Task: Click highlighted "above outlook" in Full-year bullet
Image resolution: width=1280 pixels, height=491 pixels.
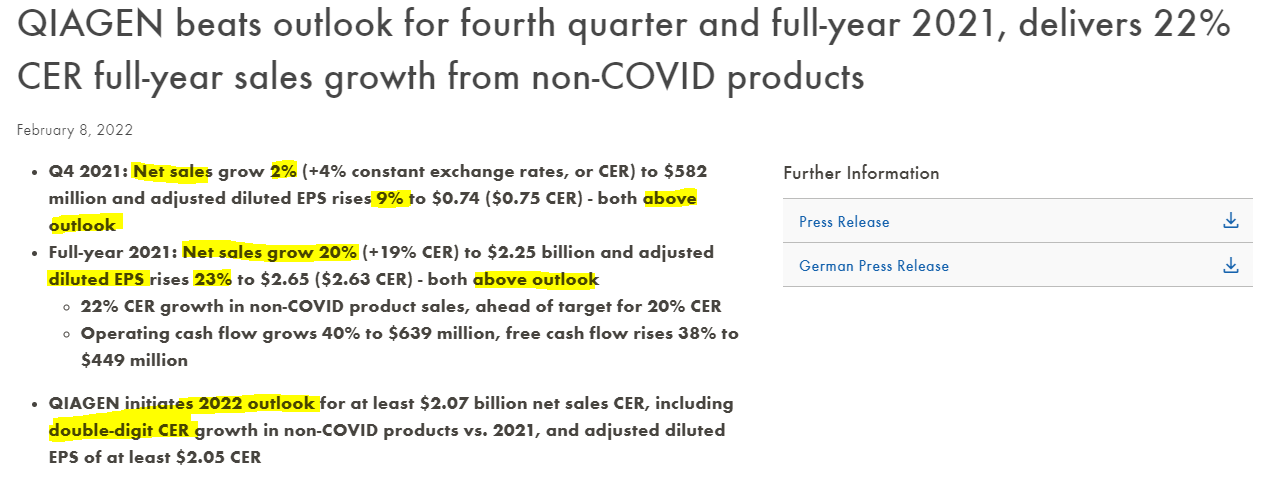Action: pos(535,279)
